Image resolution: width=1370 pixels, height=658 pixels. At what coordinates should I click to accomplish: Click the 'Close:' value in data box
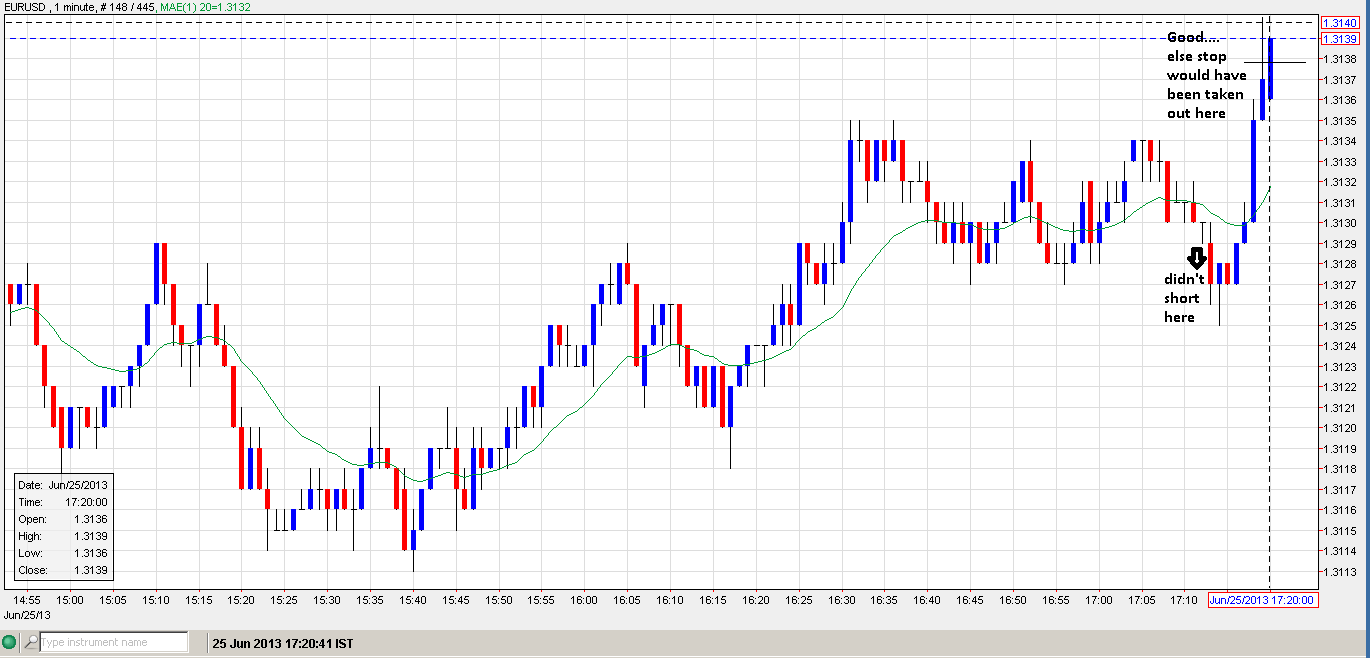(x=90, y=571)
